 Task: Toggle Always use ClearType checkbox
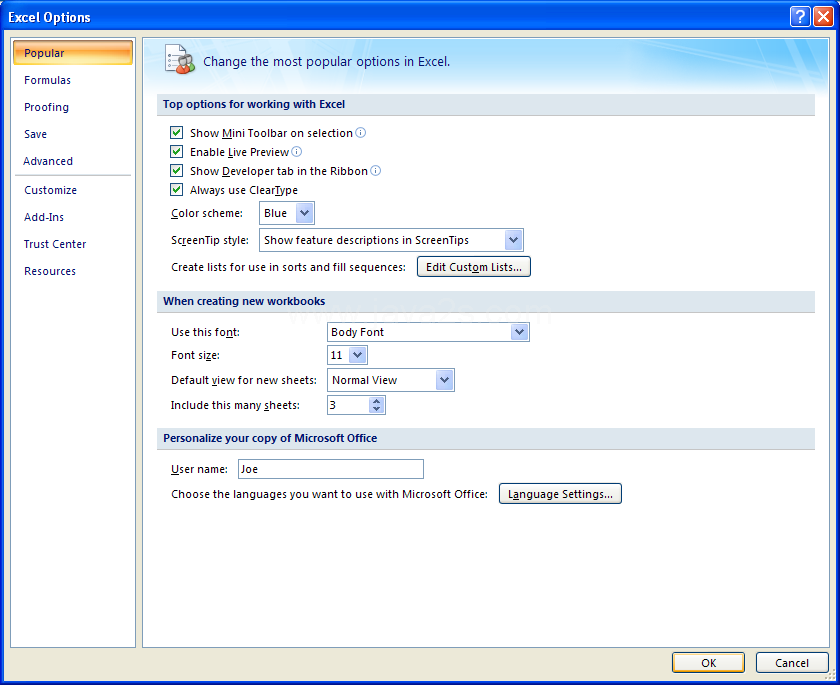point(176,190)
